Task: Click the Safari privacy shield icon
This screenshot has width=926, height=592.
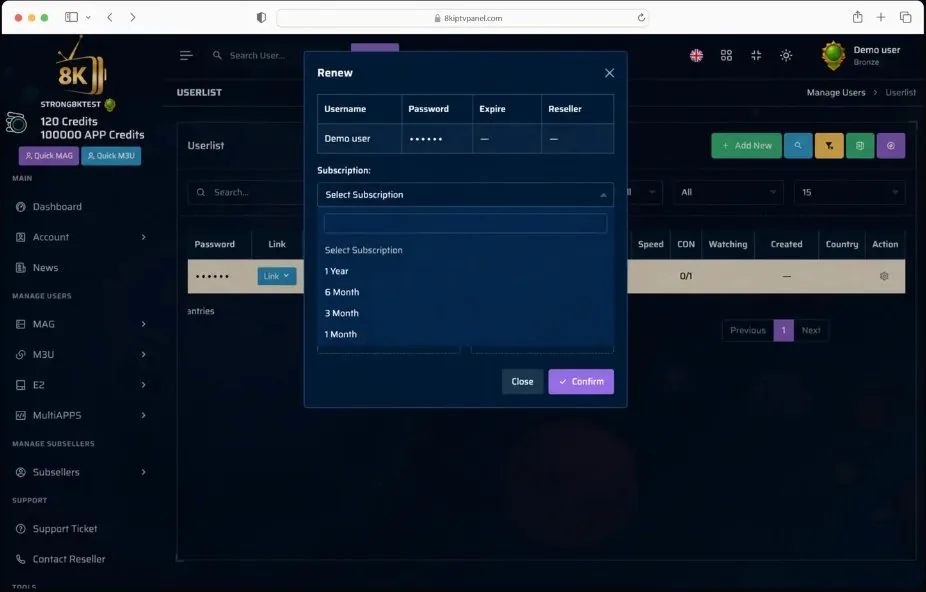Action: click(x=261, y=18)
